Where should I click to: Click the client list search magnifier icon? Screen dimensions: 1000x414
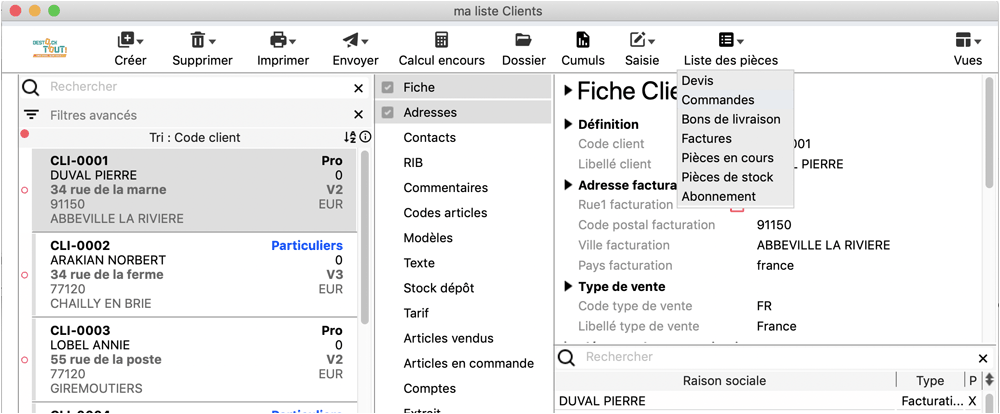coord(31,87)
